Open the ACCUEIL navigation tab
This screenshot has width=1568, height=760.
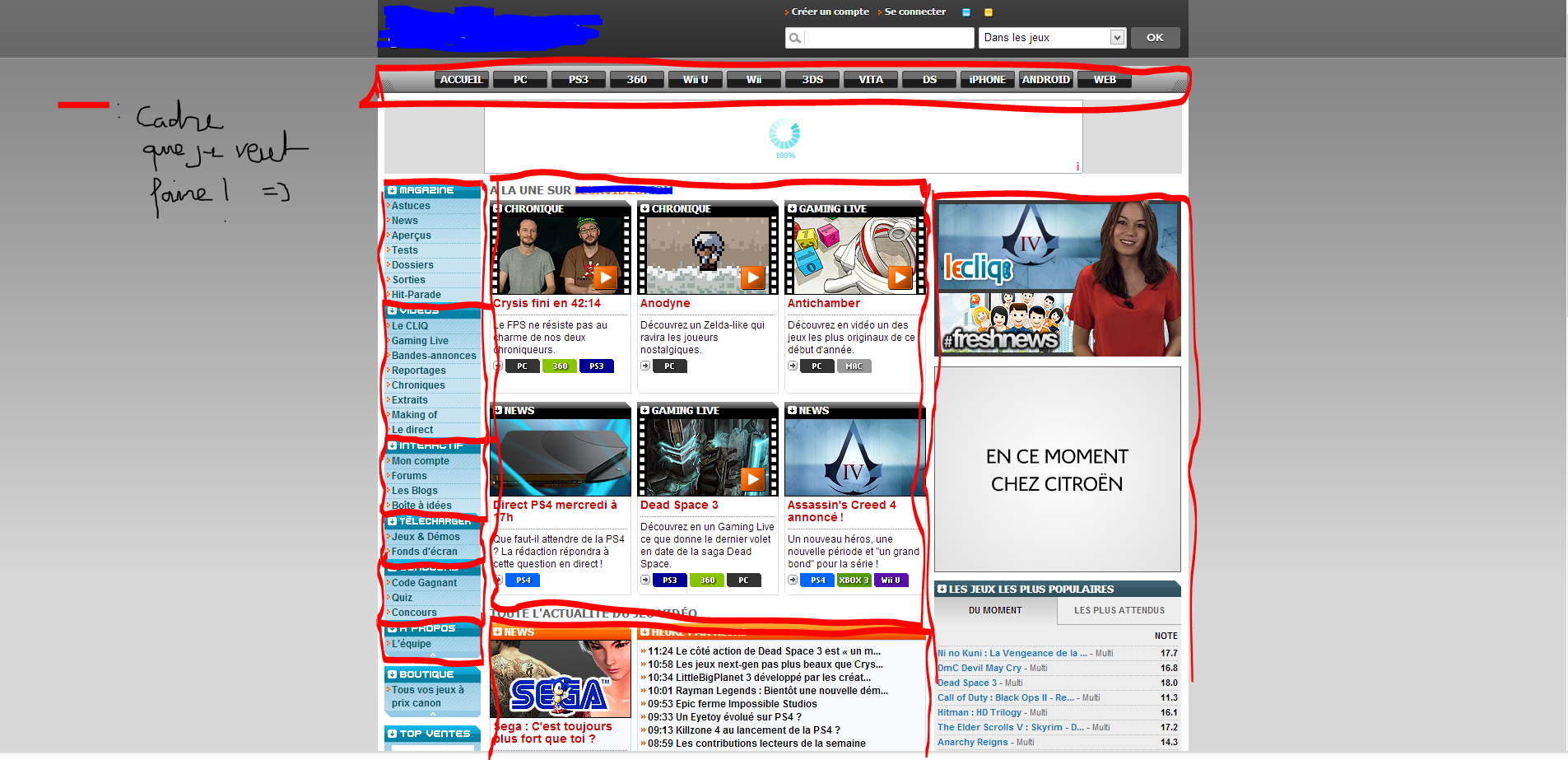[x=462, y=80]
